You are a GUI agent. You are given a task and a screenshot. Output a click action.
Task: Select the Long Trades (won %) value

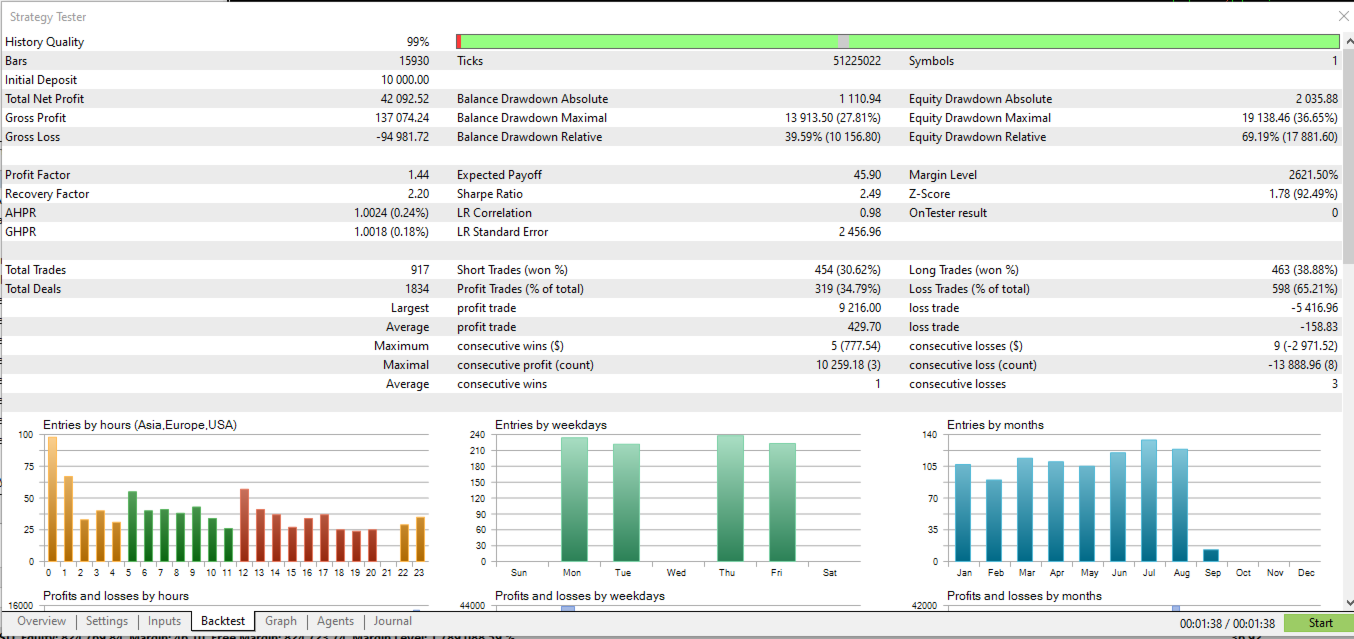(1305, 270)
